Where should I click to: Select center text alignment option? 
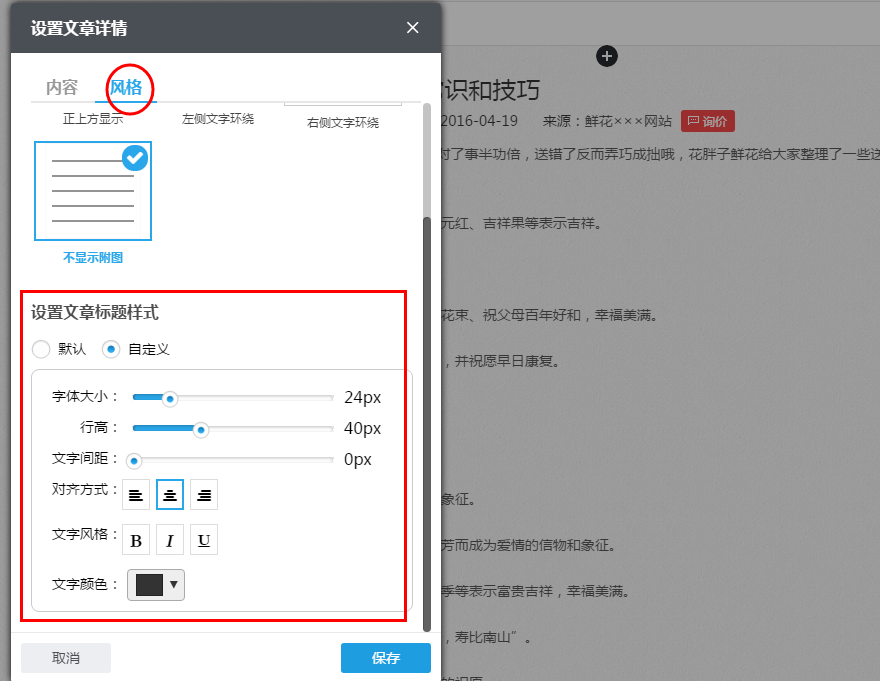click(x=169, y=494)
